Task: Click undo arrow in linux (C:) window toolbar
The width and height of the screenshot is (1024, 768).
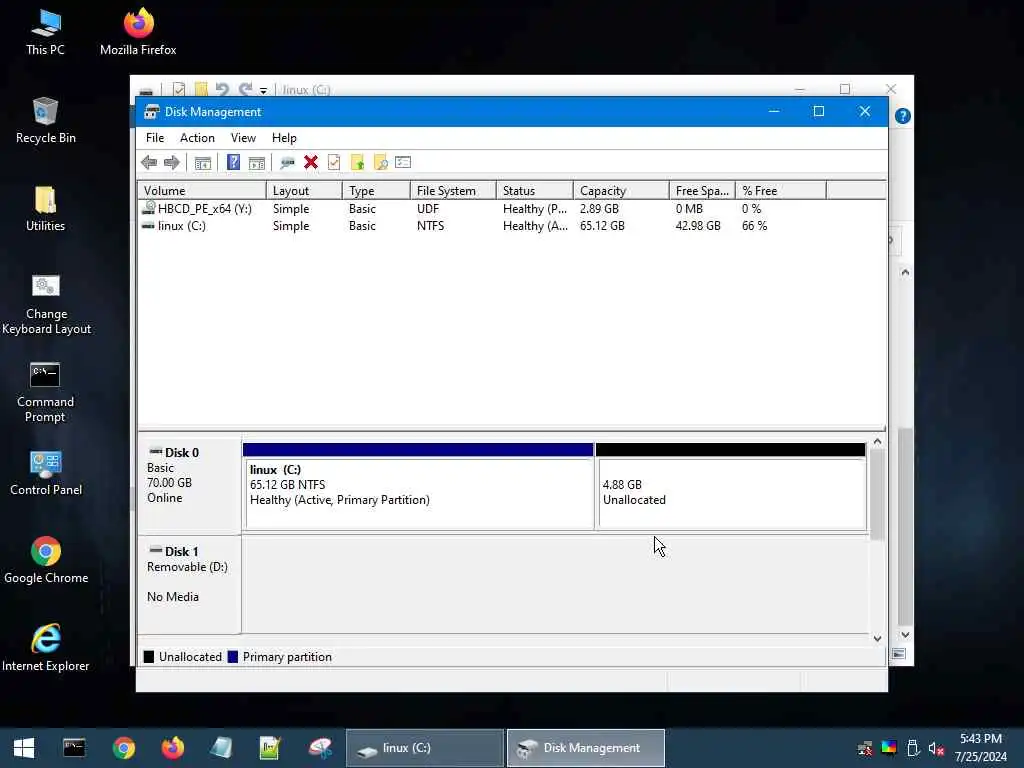Action: 222,89
